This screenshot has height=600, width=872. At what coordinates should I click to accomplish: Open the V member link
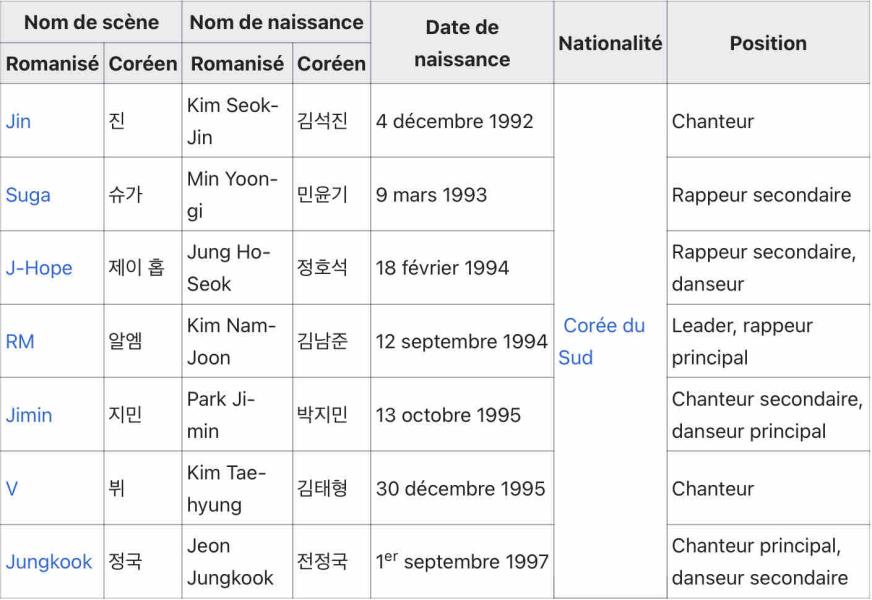coord(12,489)
